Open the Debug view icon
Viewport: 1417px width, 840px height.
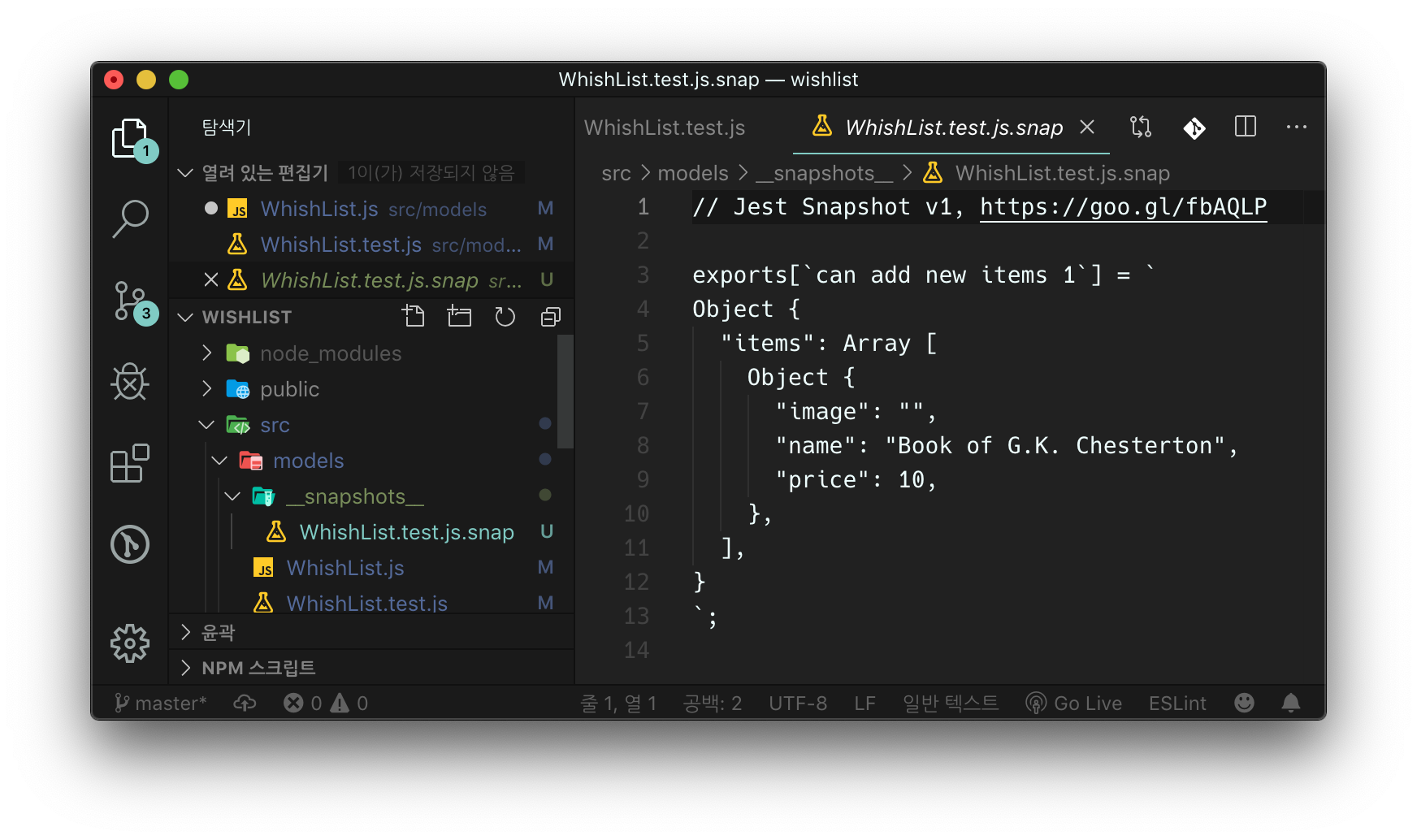tap(130, 382)
